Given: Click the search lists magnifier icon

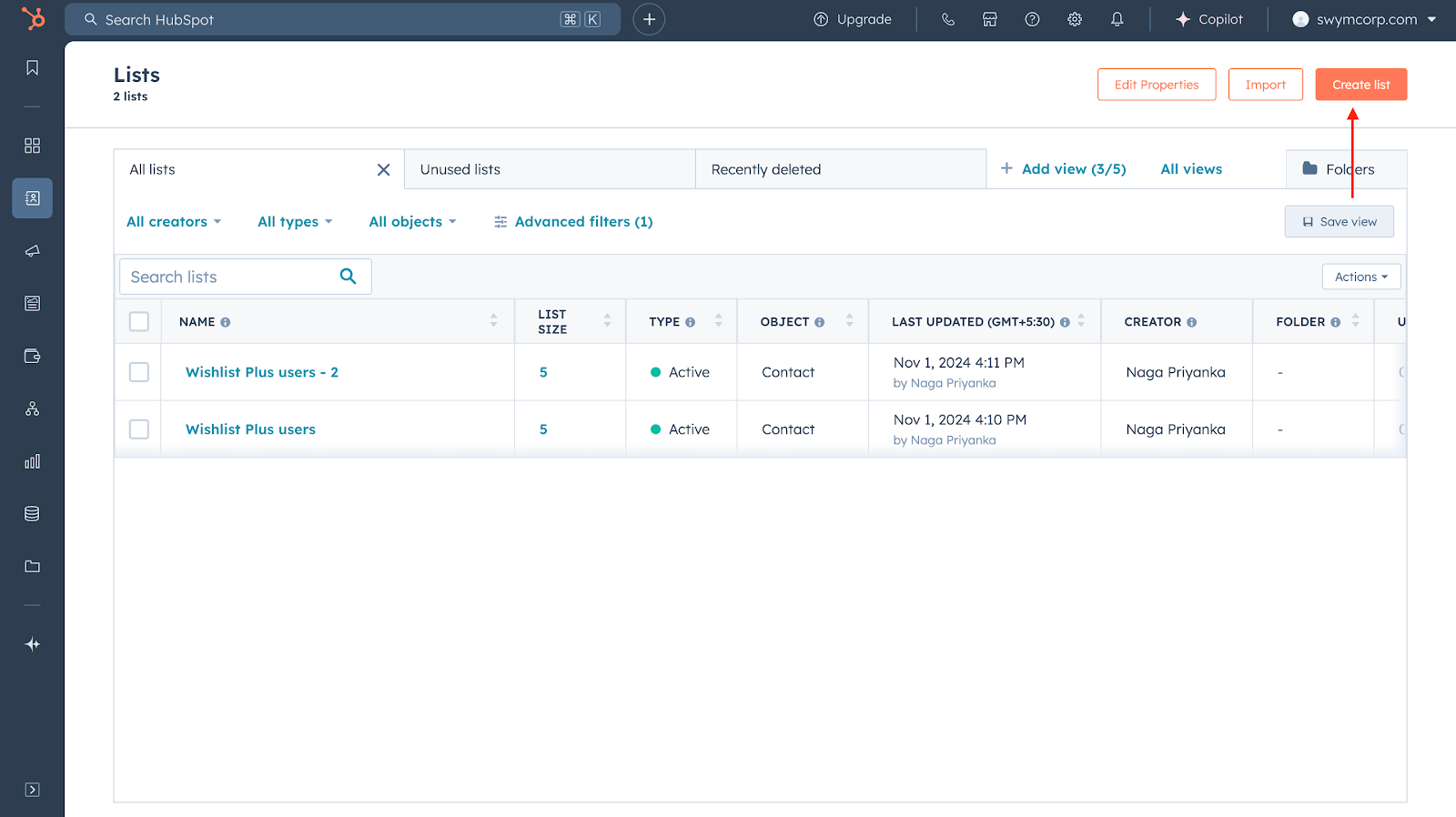Looking at the screenshot, I should tap(348, 277).
